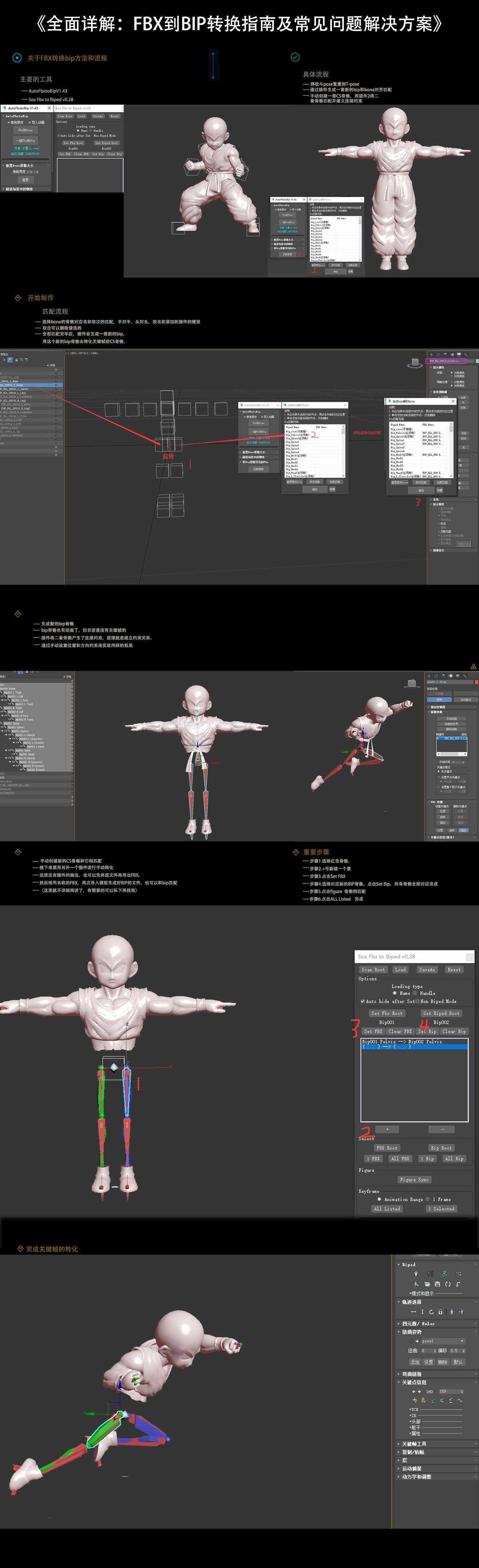Click Biped Load File folder icon

coord(427,1284)
